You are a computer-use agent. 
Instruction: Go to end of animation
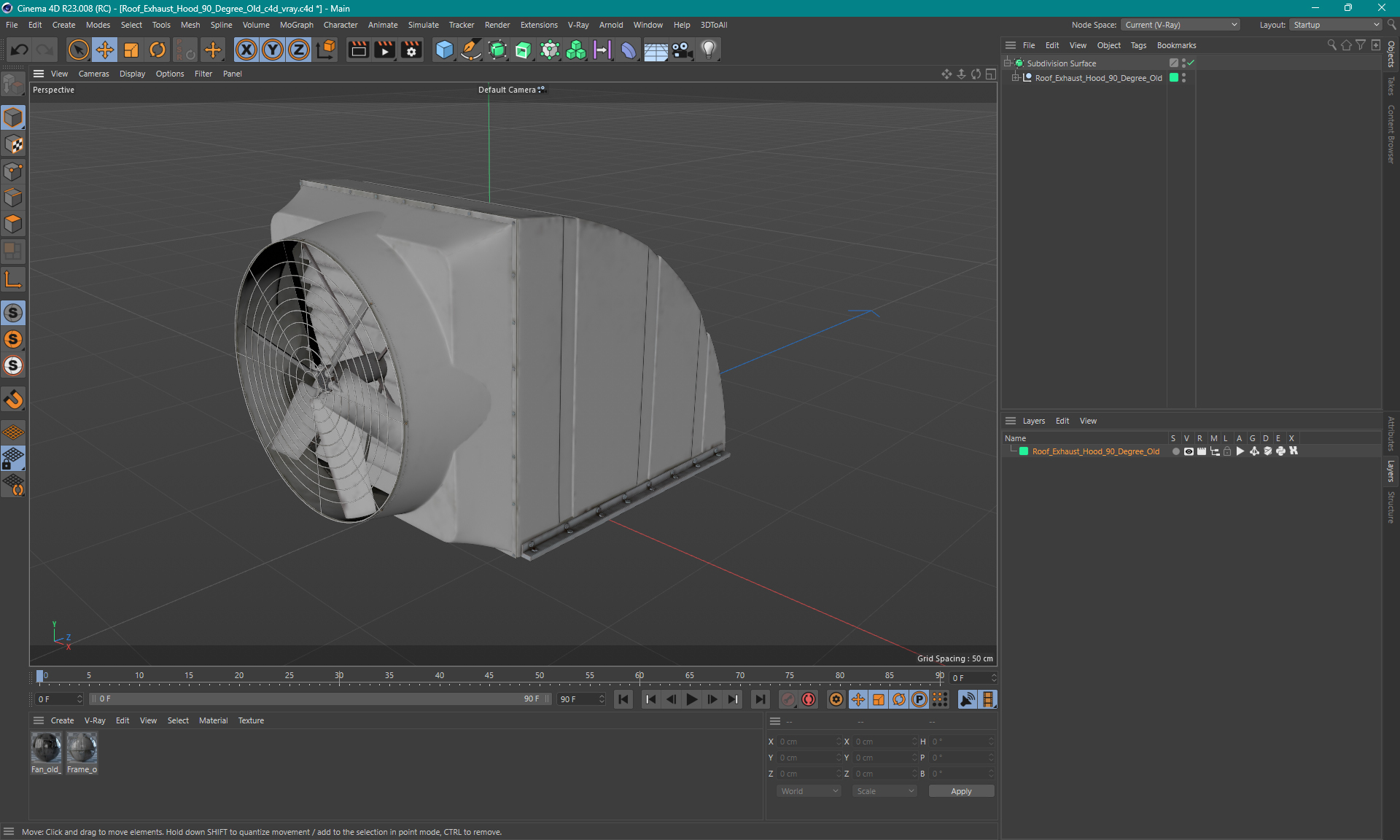click(760, 699)
